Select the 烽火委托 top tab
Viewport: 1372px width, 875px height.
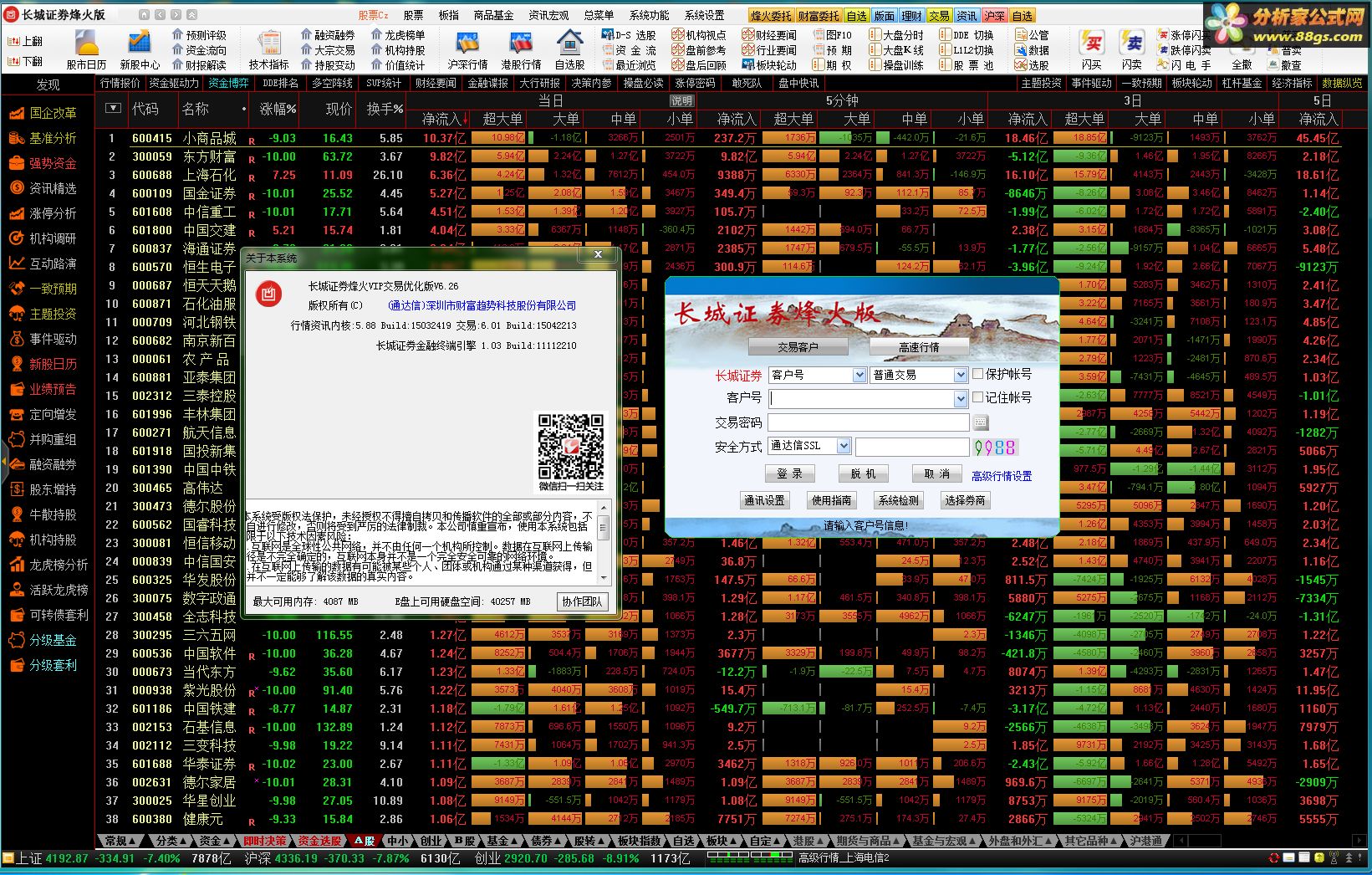point(771,15)
